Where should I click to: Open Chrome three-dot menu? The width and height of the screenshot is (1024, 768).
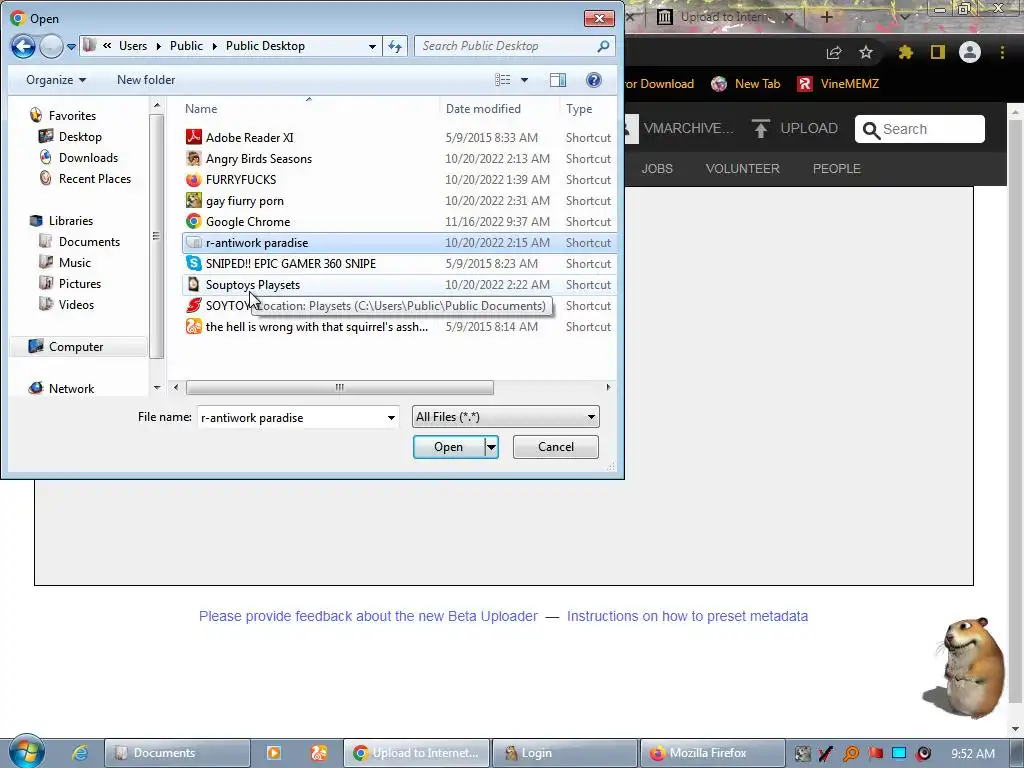1002,52
